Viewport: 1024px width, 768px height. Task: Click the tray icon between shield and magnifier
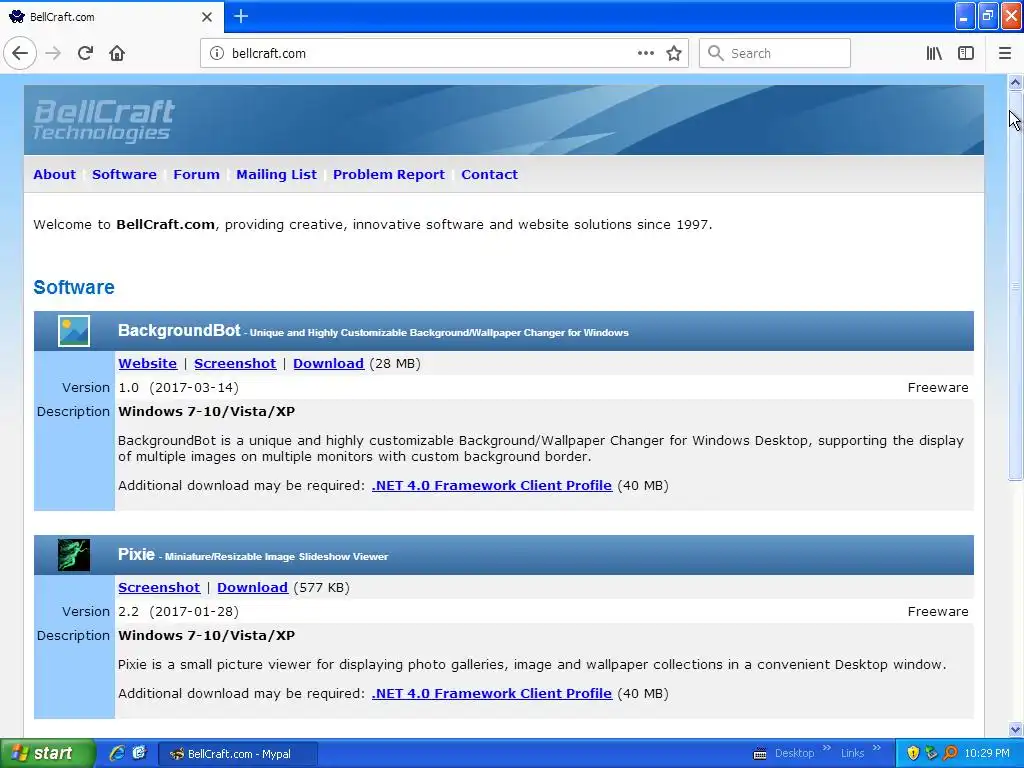[931, 753]
